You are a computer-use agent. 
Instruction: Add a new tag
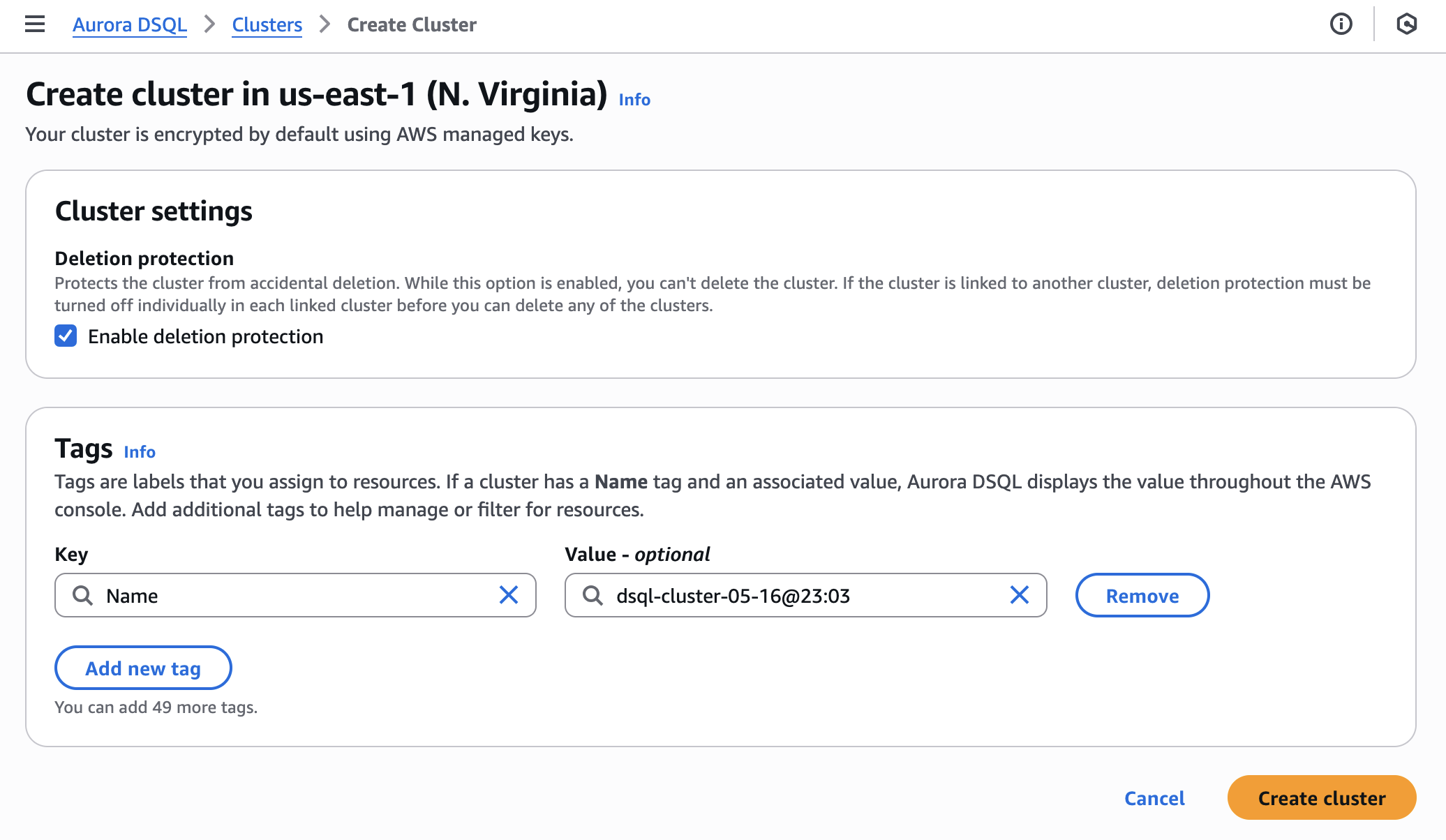[x=143, y=668]
